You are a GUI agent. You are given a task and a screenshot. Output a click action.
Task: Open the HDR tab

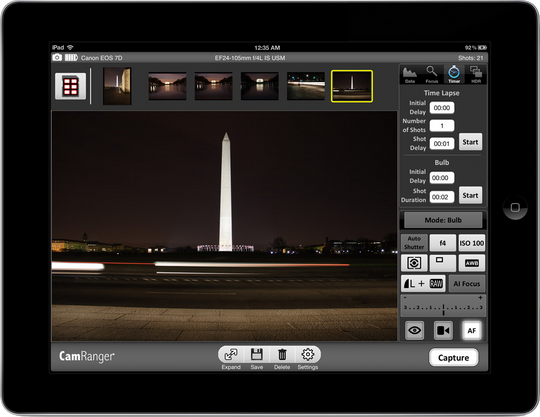pos(476,74)
